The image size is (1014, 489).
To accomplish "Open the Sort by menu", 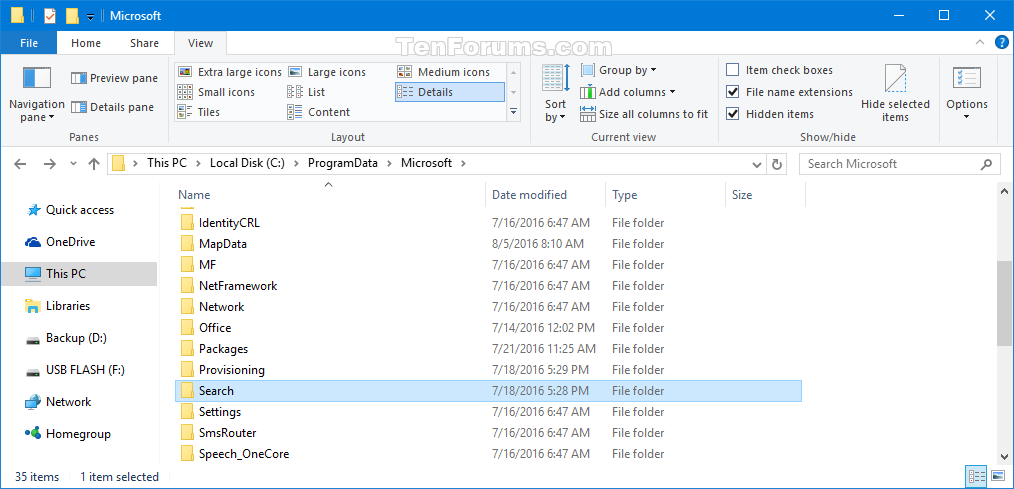I will tap(555, 93).
